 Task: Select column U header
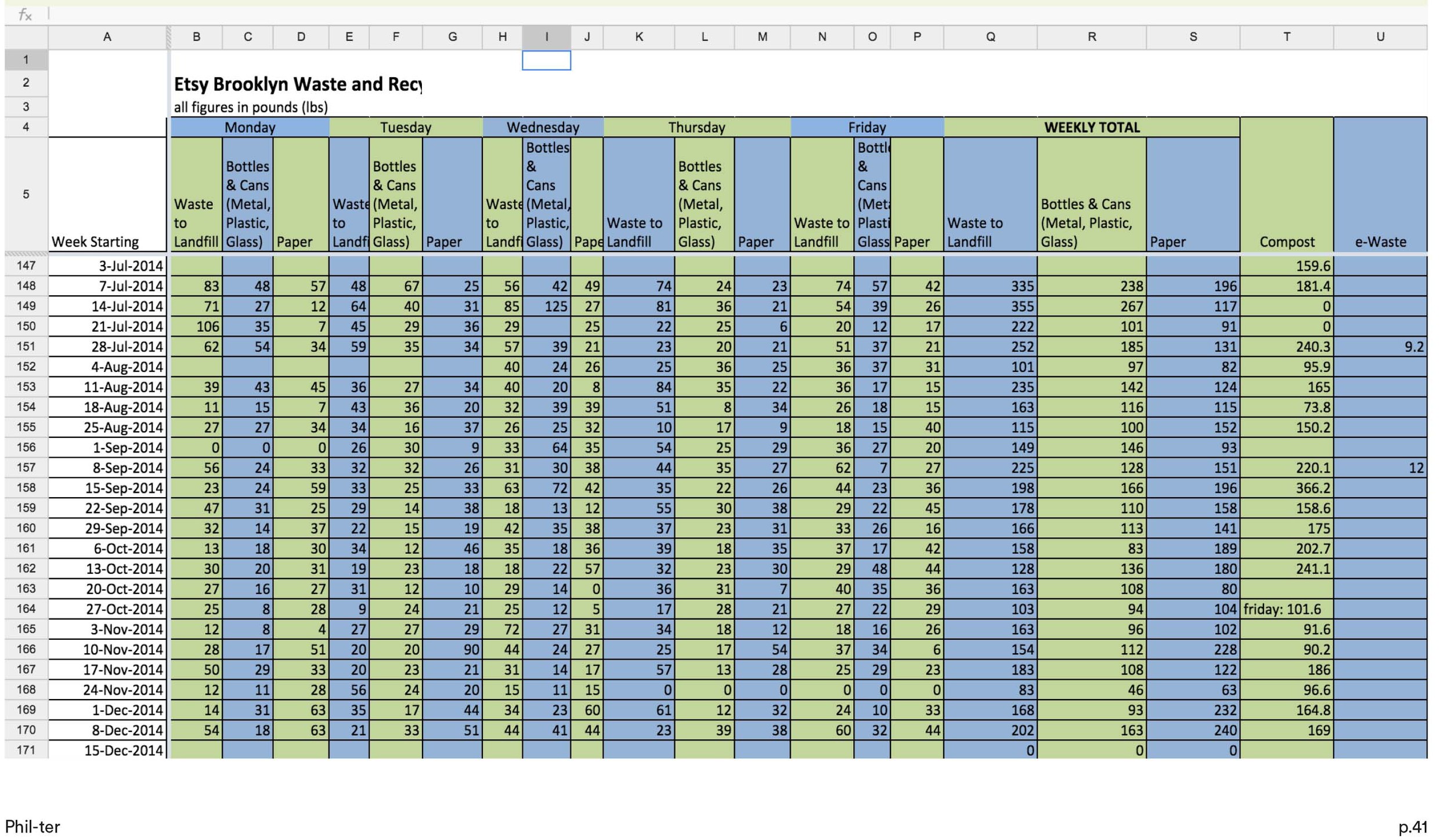1380,37
